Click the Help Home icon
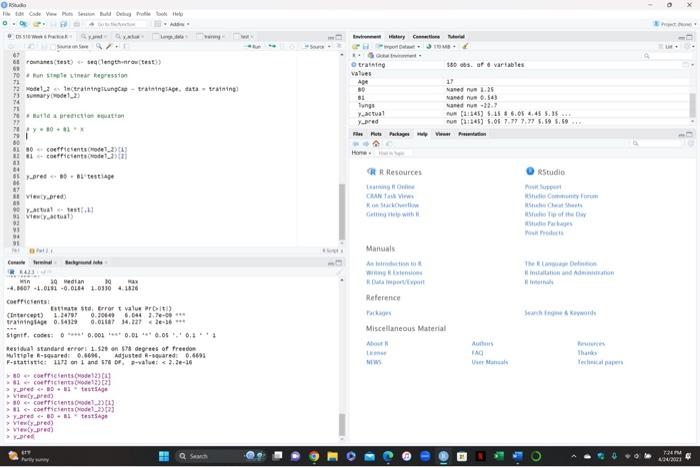The image size is (700, 468). pyautogui.click(x=376, y=144)
